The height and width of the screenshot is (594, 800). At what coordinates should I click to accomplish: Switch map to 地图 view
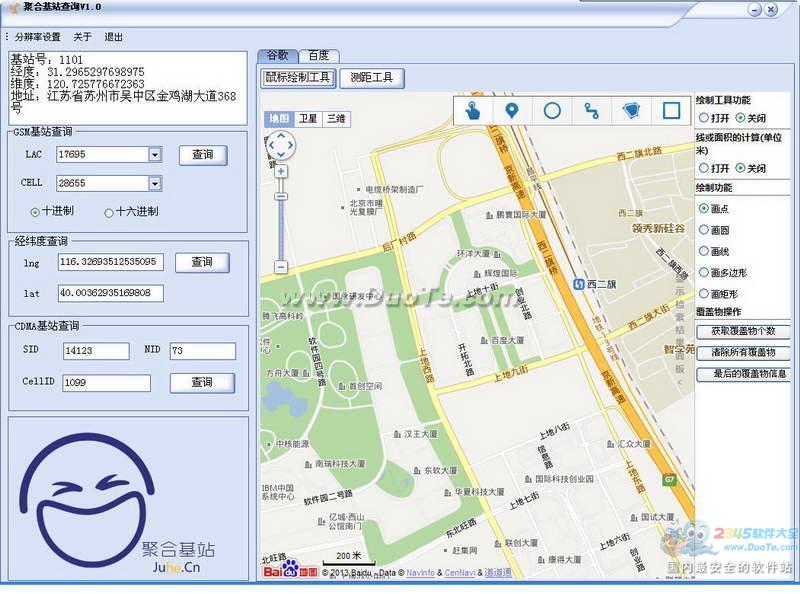(279, 119)
